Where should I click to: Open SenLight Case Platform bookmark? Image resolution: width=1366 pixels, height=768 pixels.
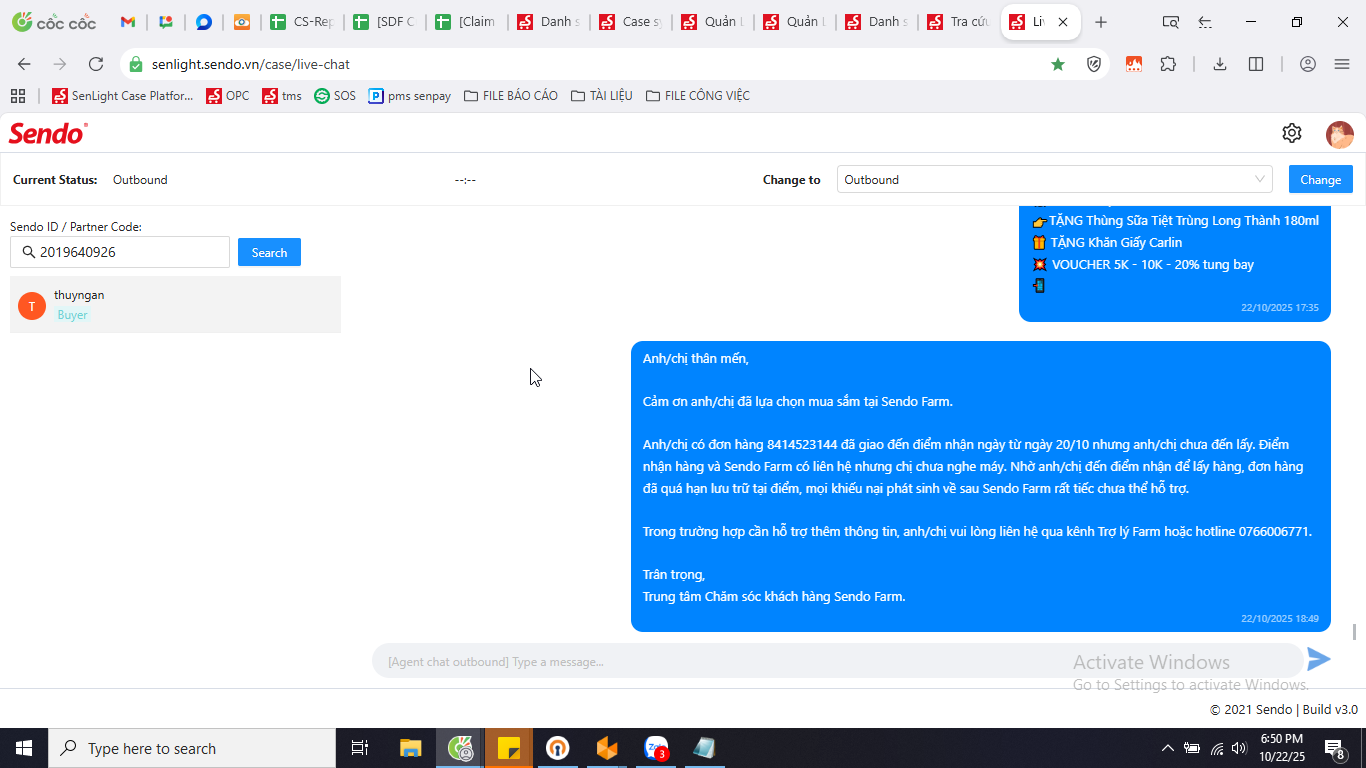coord(123,96)
